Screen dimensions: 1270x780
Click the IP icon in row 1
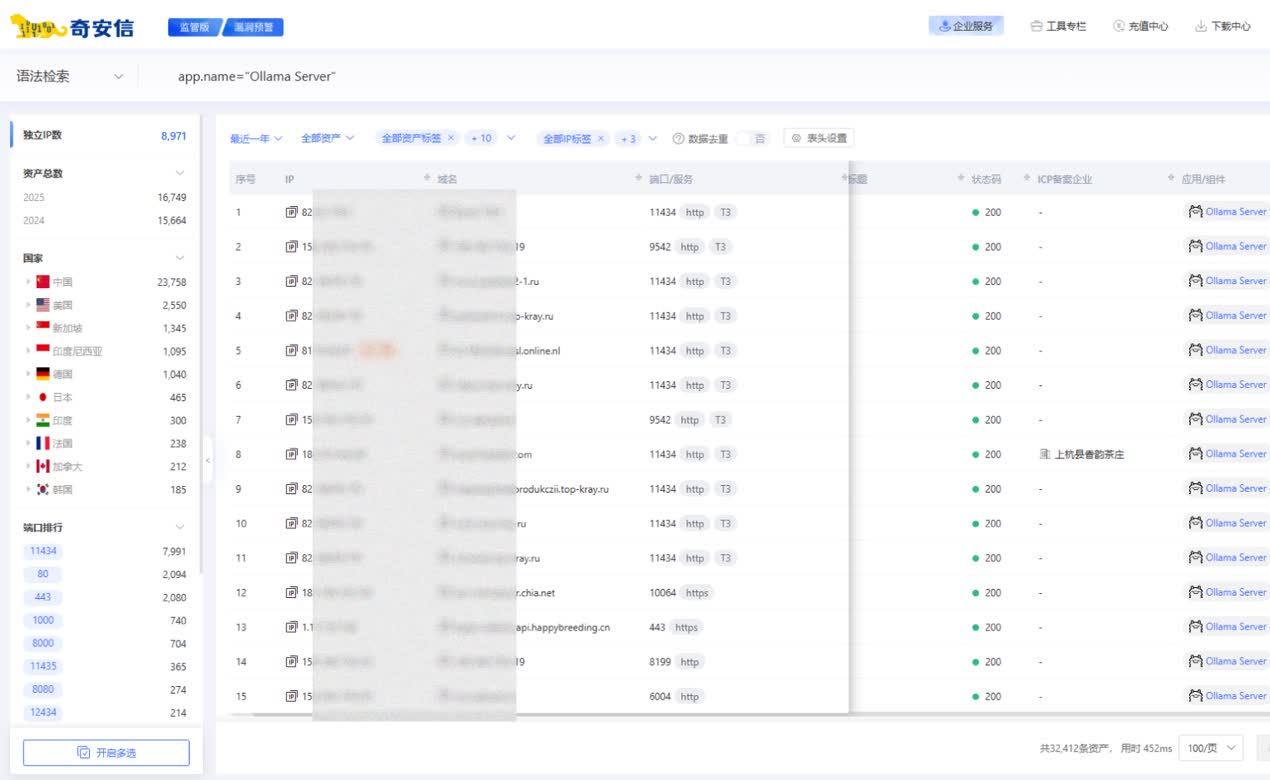coord(292,212)
